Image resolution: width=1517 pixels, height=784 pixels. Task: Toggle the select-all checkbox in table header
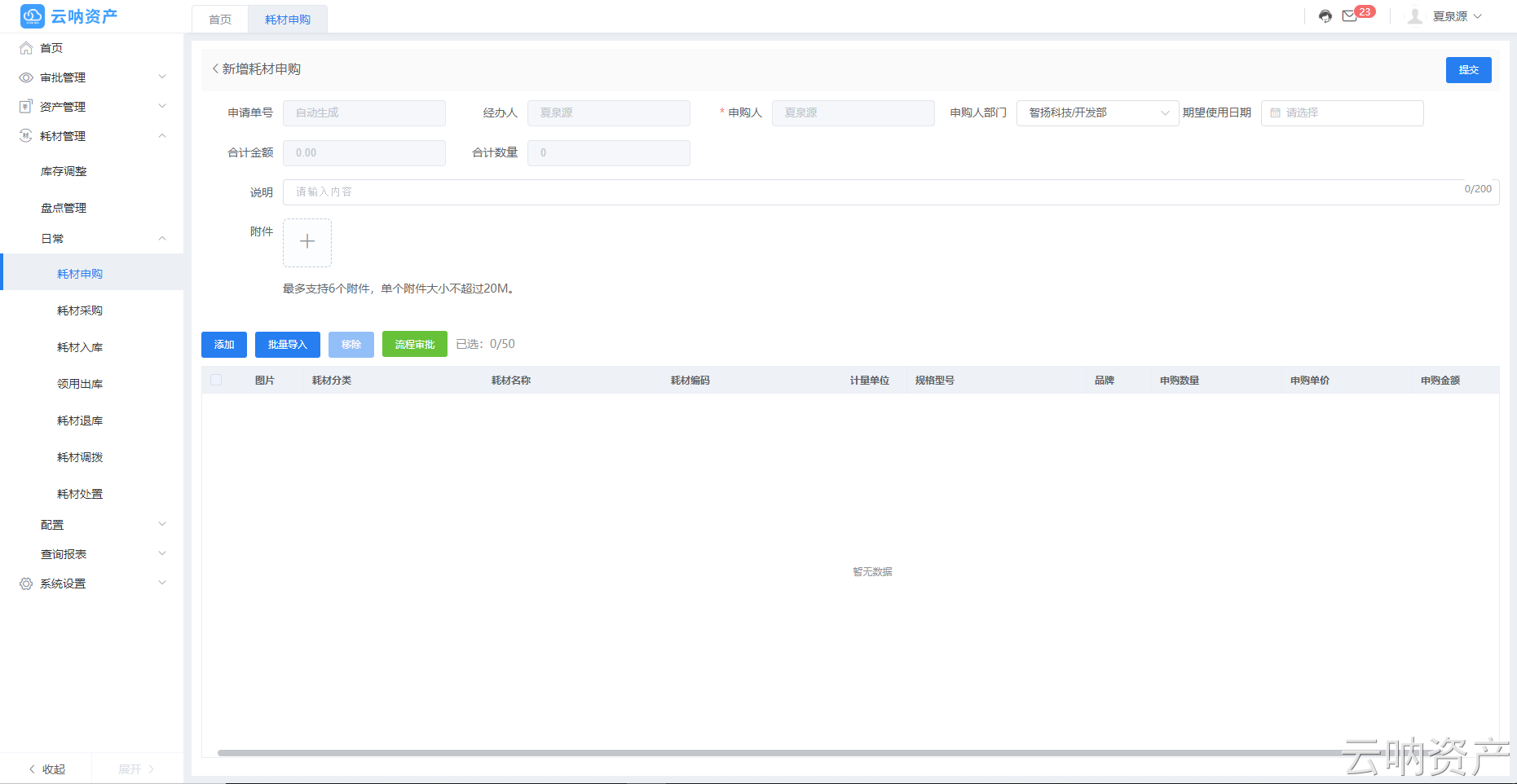tap(216, 380)
